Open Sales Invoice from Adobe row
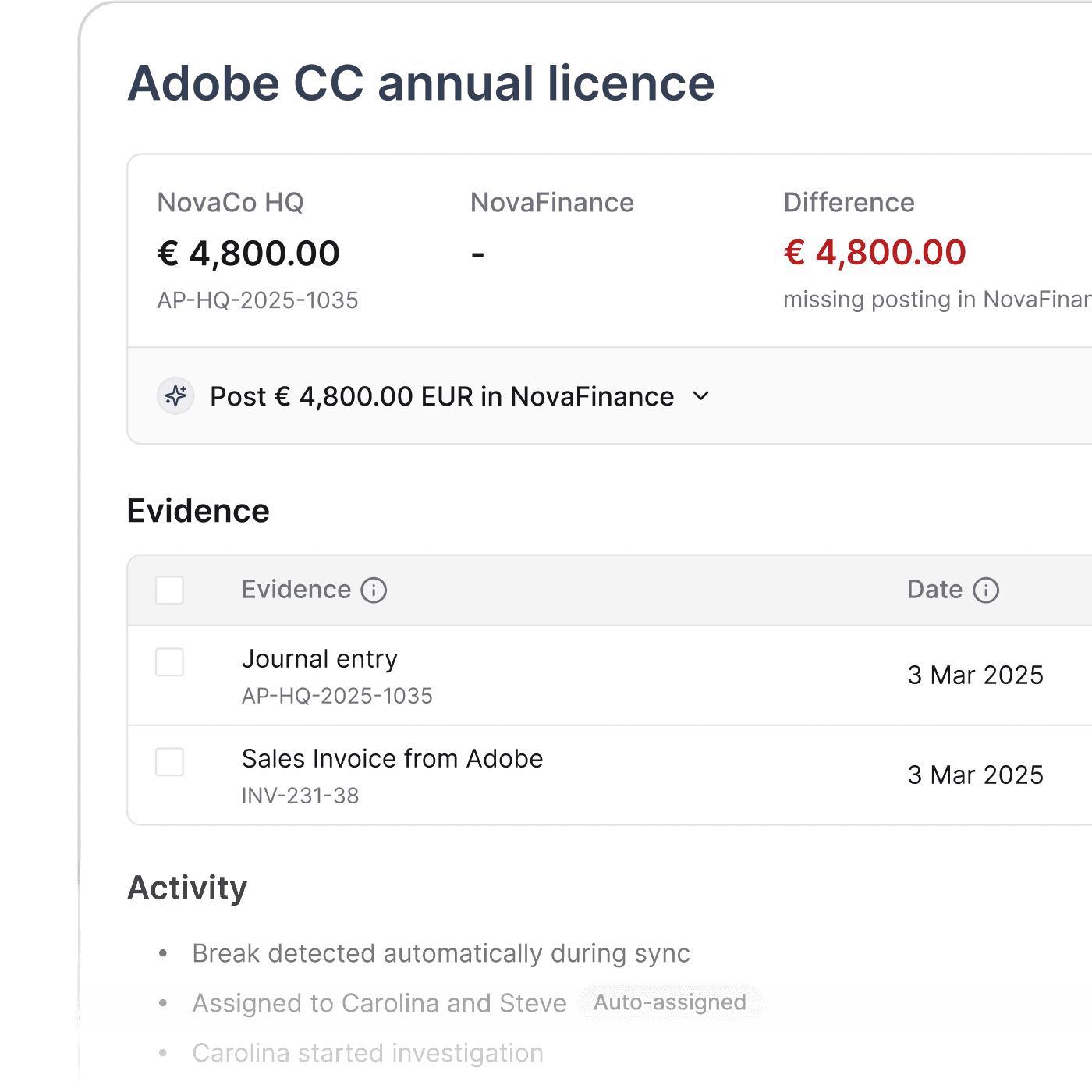 [392, 759]
